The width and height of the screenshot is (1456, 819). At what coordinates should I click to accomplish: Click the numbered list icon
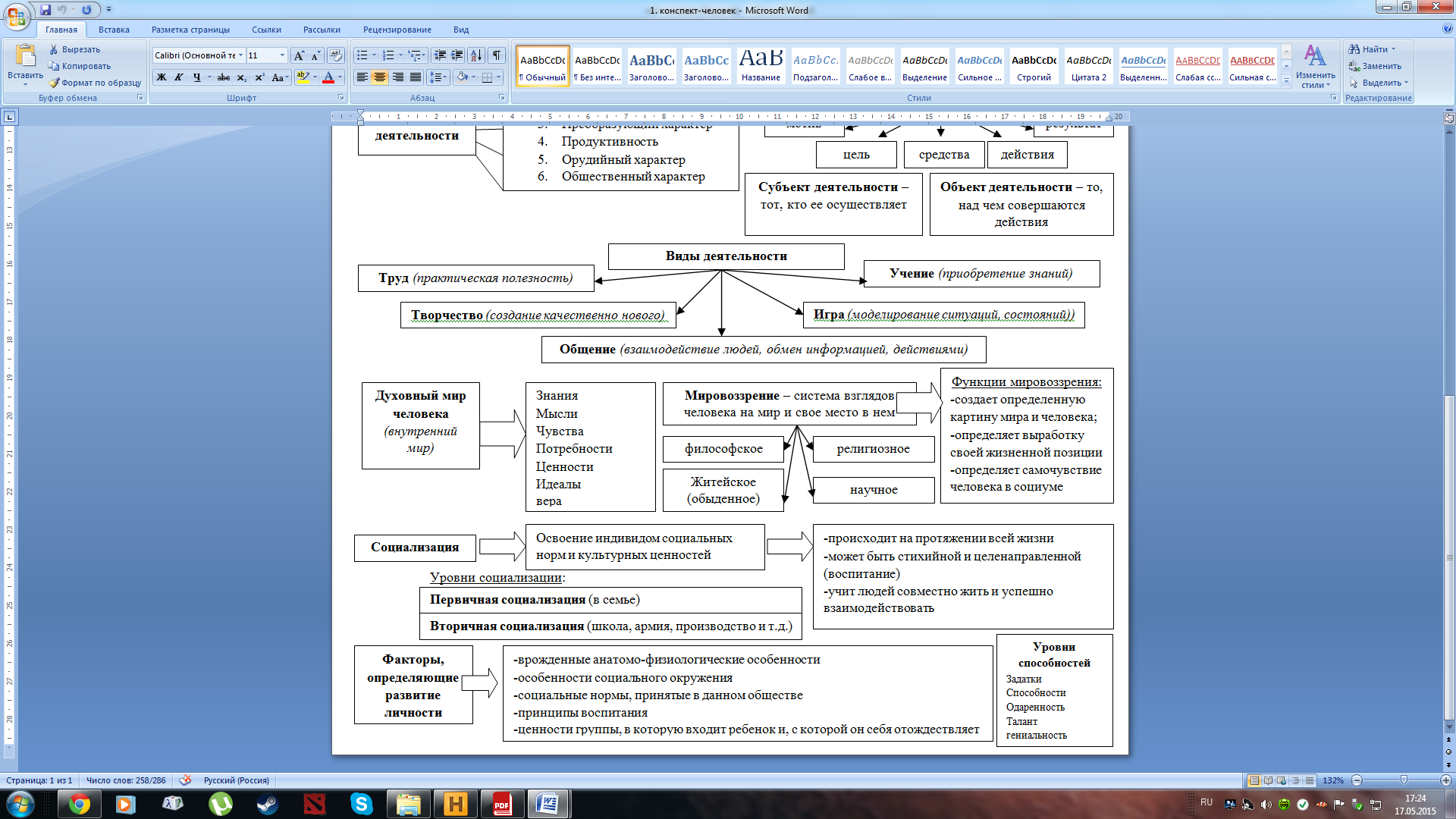388,55
